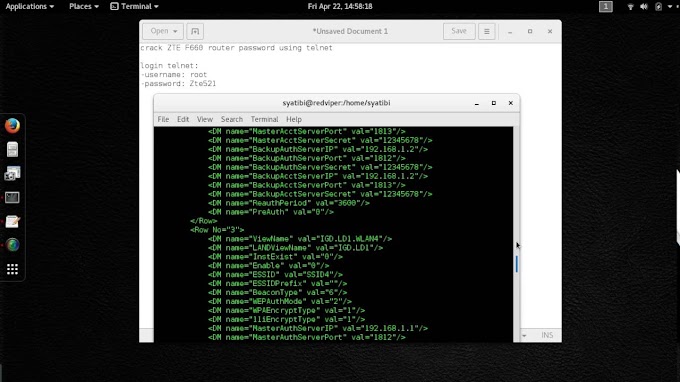680x382 pixels.
Task: Open the Terminal menu in the terminal menubar
Action: point(265,119)
